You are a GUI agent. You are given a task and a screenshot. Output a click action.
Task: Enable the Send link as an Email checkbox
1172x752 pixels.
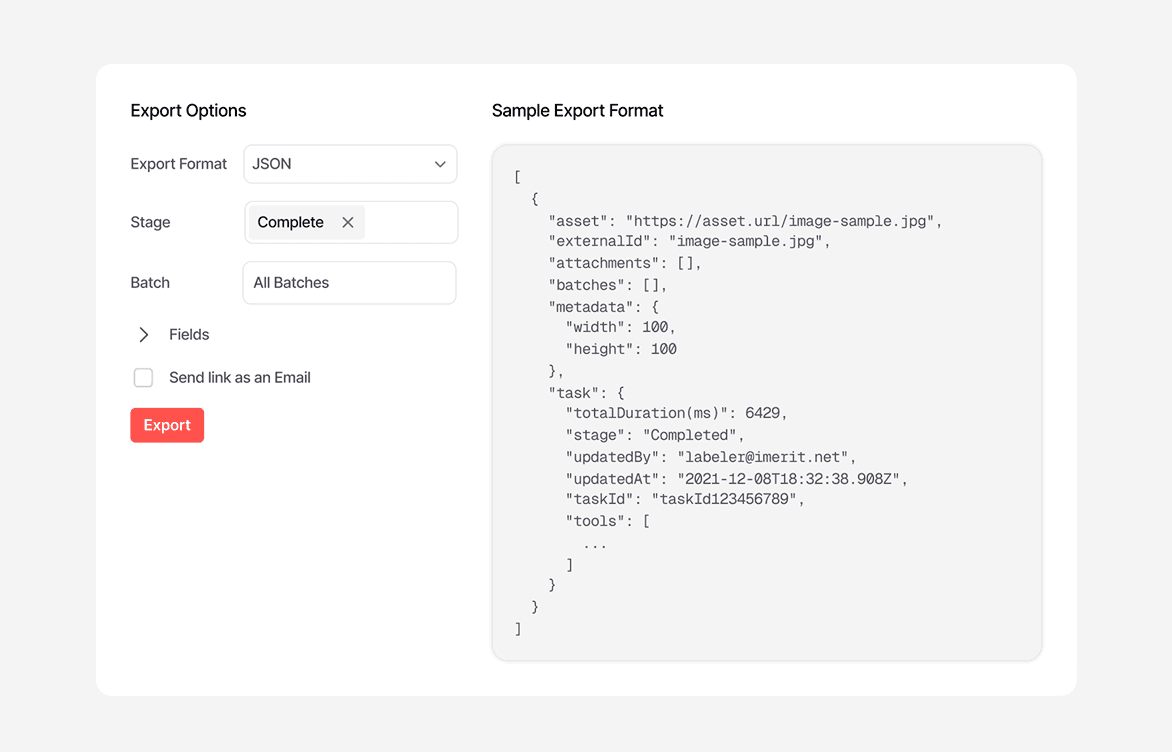143,377
